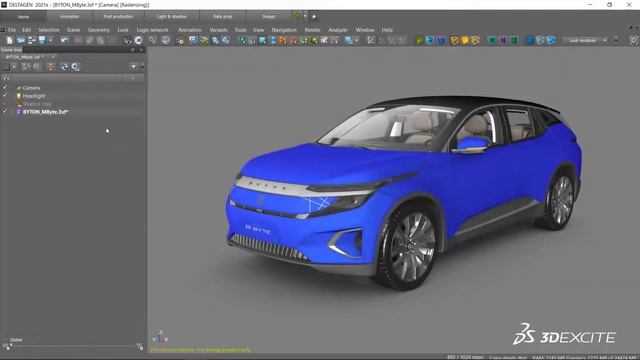Viewport: 640px width, 360px height.
Task: Click the teal square toolbar icon
Action: coord(492,40)
